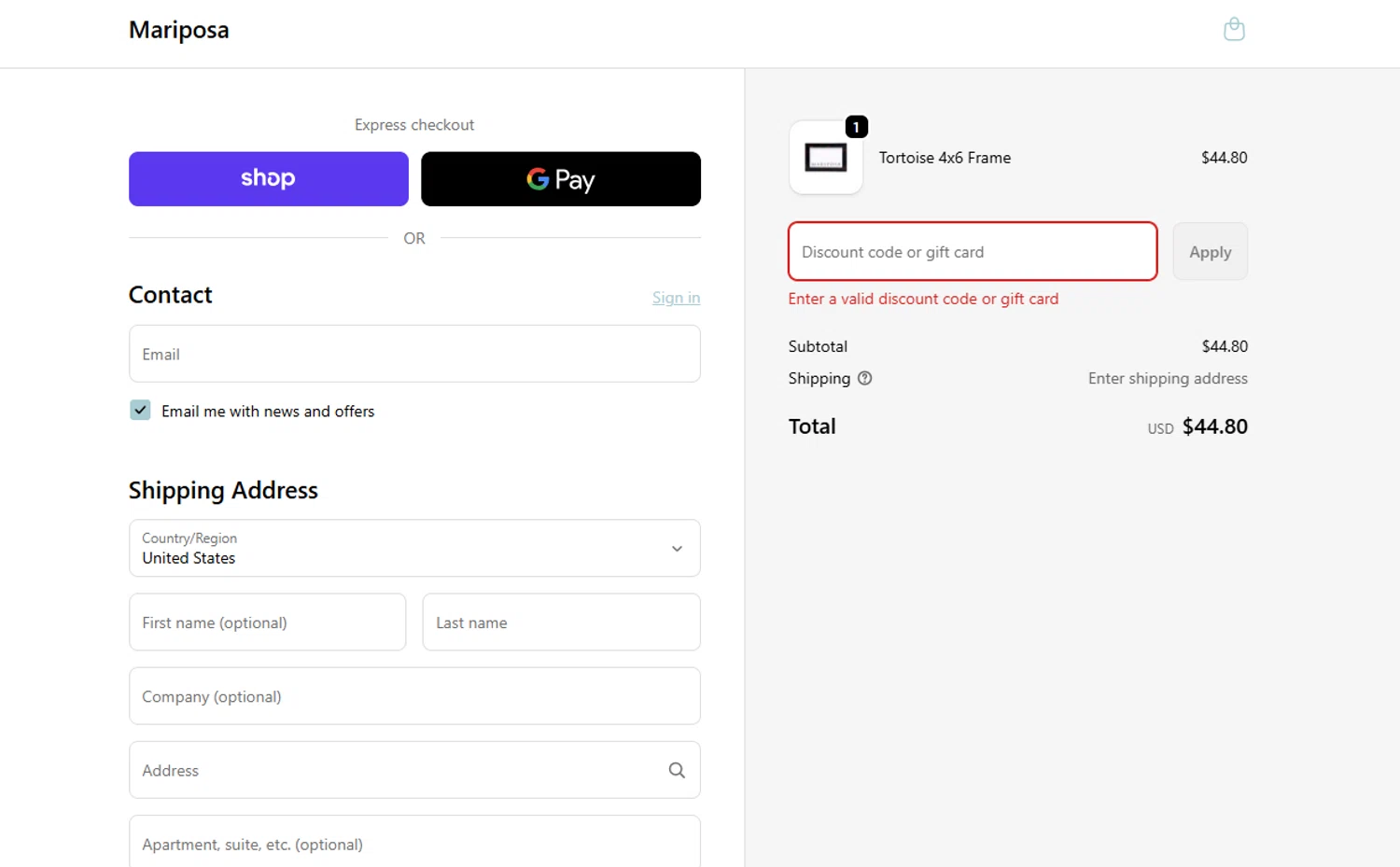The height and width of the screenshot is (867, 1400).
Task: Click the 'Tortoise 4x6 Frame' product name
Action: [x=945, y=158]
